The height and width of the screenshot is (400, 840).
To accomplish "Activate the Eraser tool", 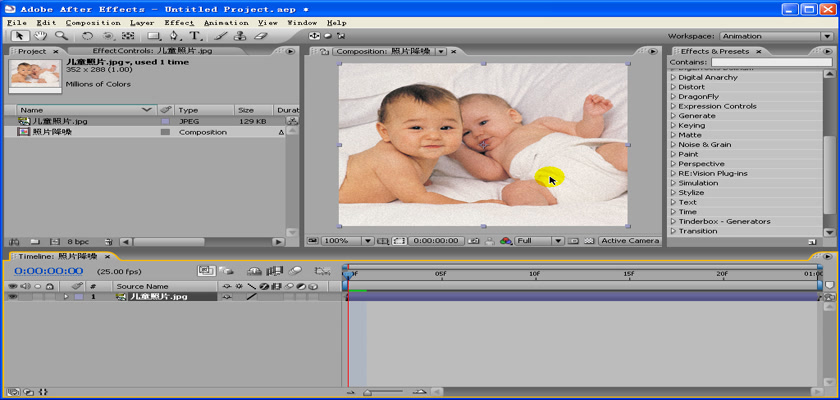I will click(262, 36).
